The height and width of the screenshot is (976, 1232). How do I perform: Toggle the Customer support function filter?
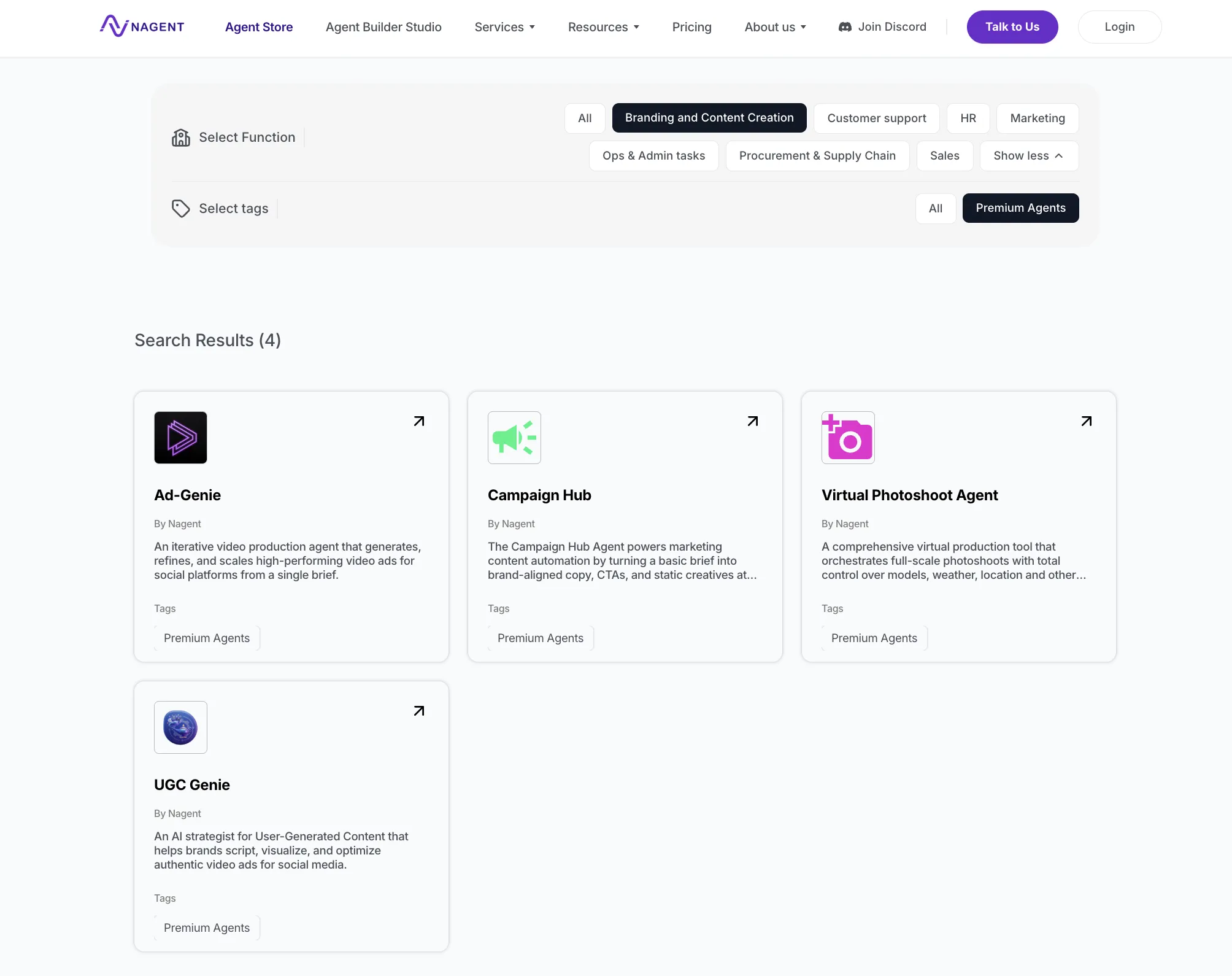point(876,118)
